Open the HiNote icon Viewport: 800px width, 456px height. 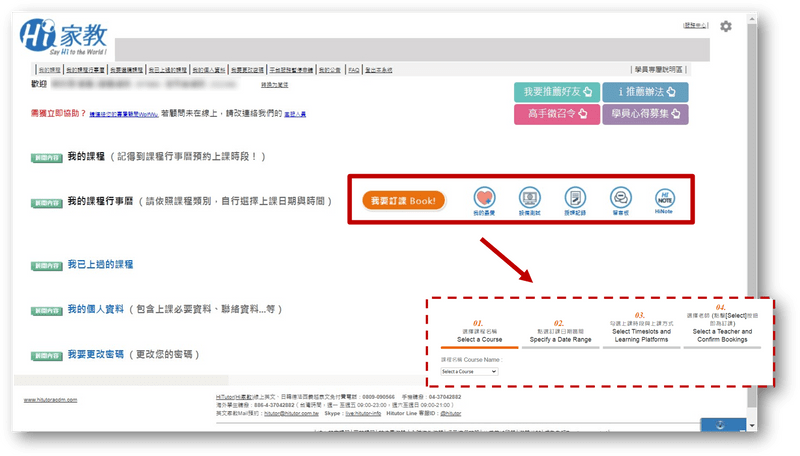tap(665, 198)
